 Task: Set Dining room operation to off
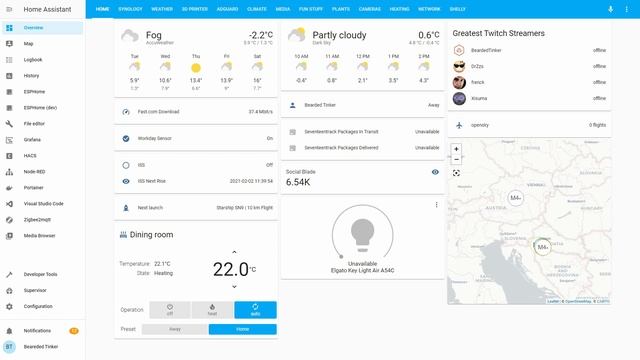pos(170,310)
